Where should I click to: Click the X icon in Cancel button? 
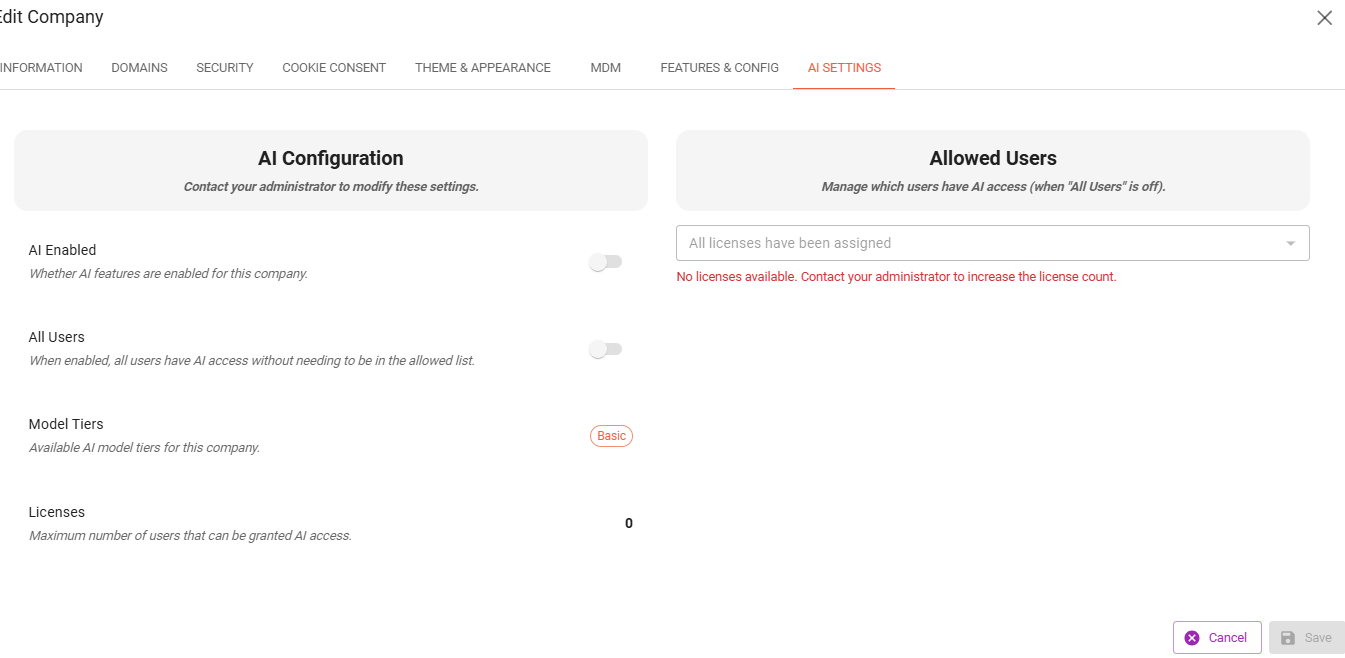[1191, 638]
